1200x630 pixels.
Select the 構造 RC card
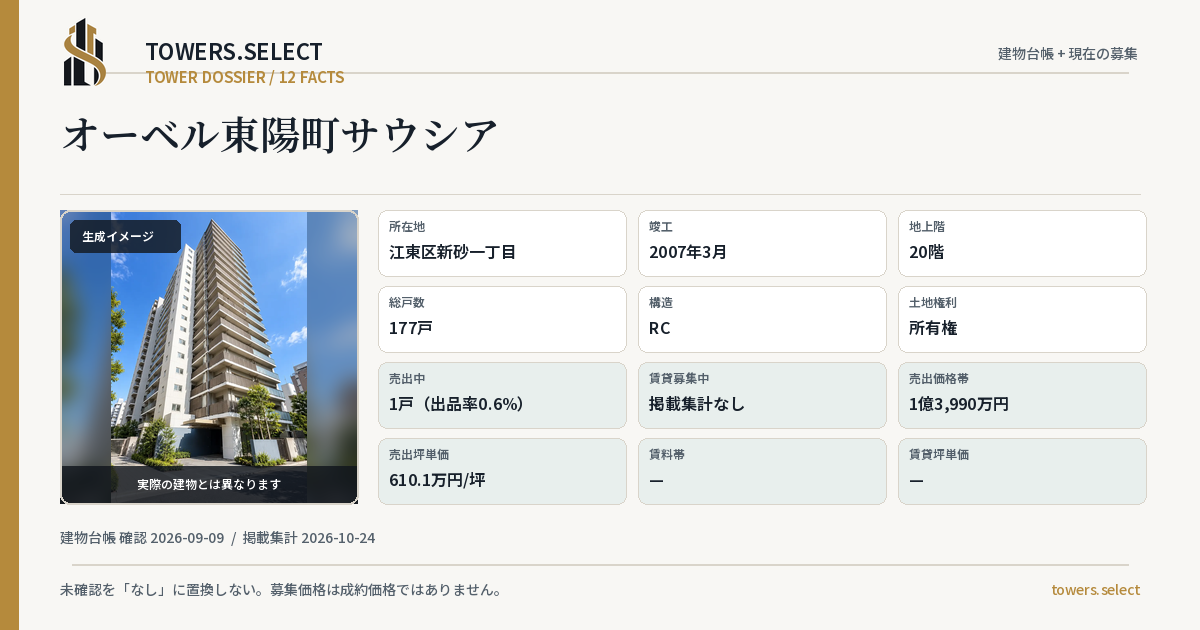coord(762,319)
